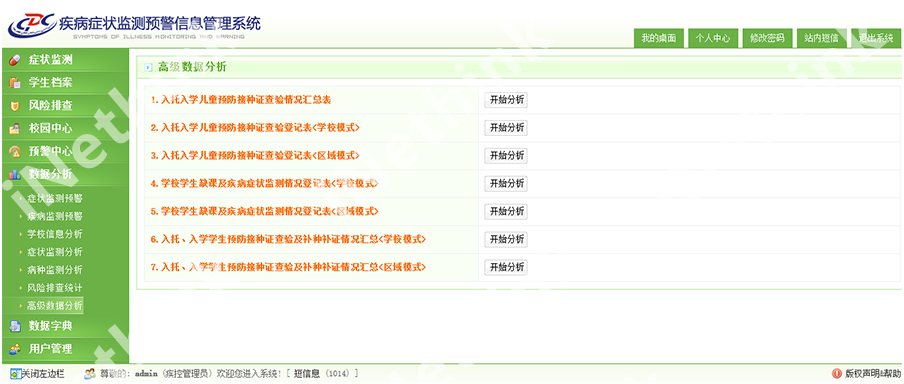Click 开始分析 for report 4 缺课登记表<学校模式>

[x=506, y=183]
